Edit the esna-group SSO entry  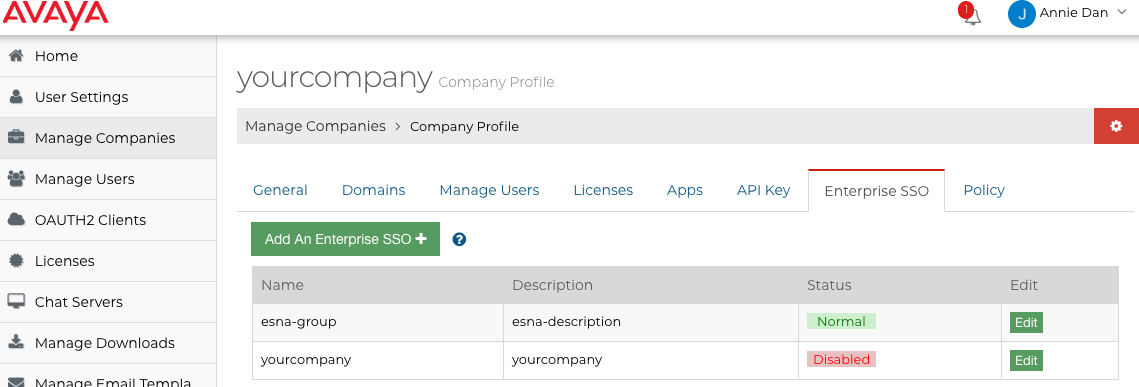pos(1026,322)
